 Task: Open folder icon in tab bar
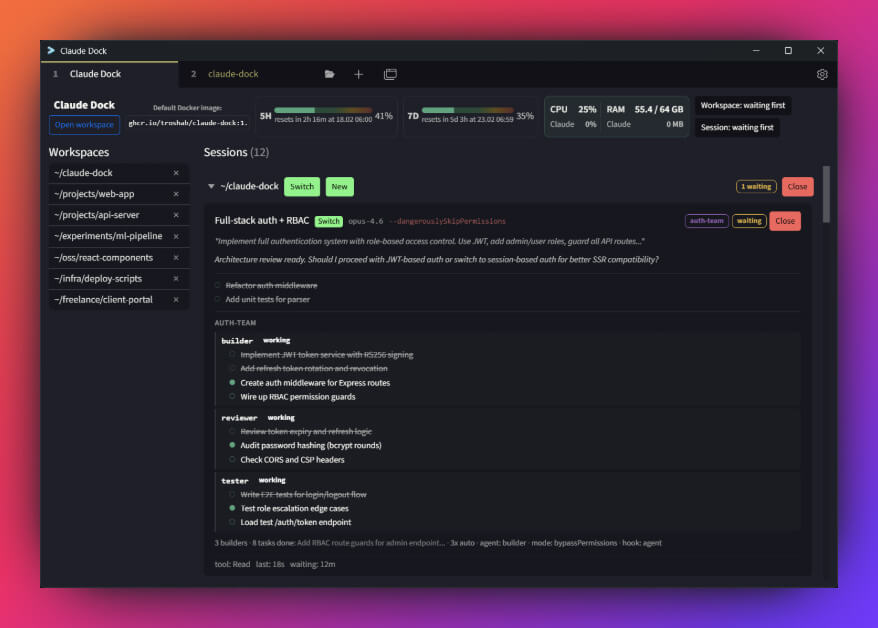[329, 74]
